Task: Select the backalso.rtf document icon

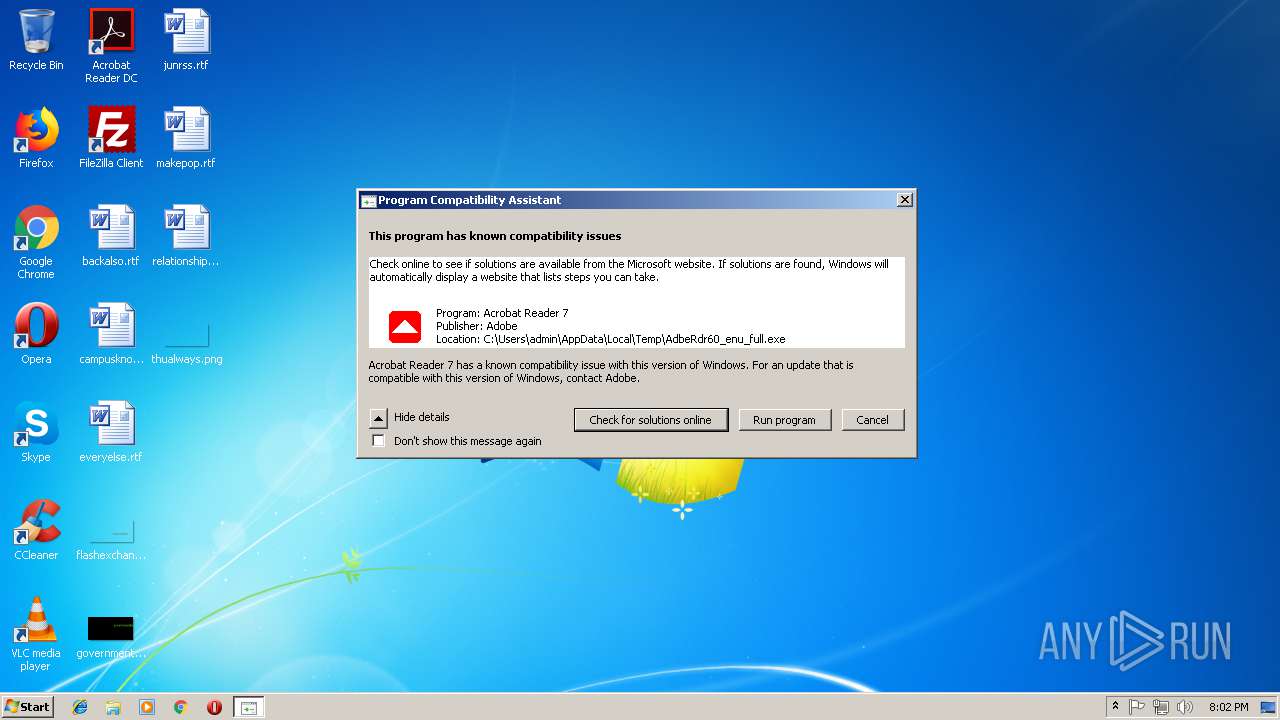Action: tap(111, 236)
